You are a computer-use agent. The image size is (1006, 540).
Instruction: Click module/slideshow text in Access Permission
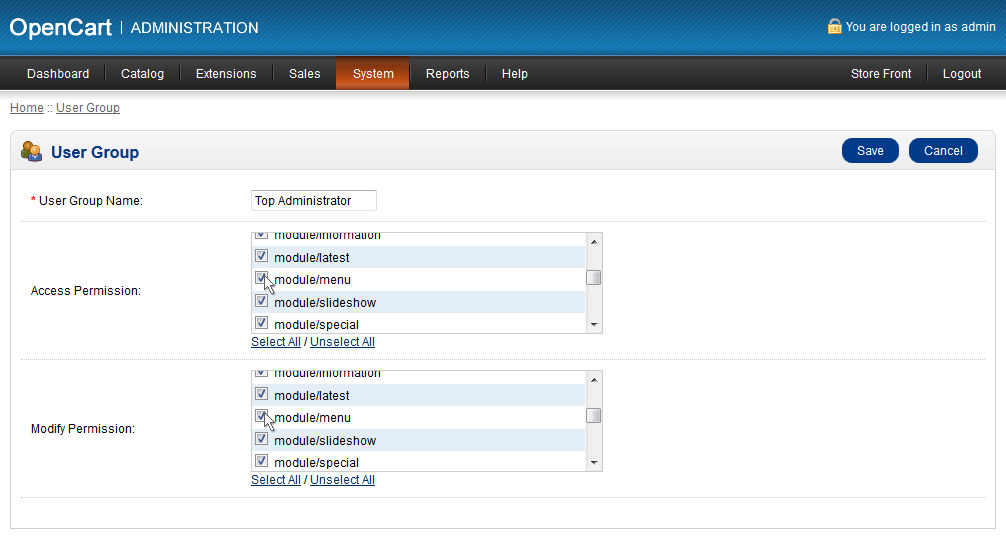[325, 303]
